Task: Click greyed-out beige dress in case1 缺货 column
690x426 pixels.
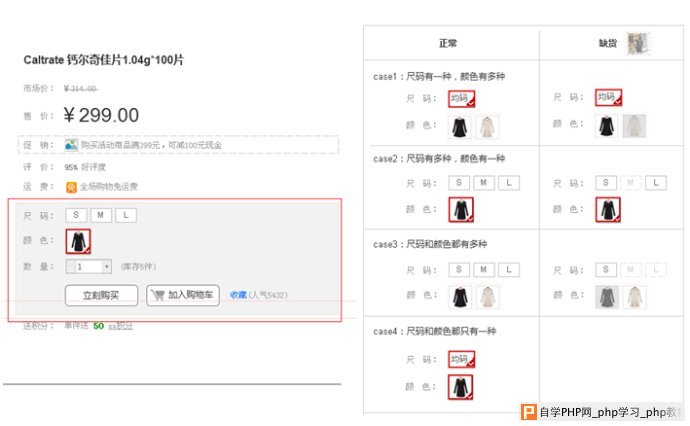Action: [634, 126]
